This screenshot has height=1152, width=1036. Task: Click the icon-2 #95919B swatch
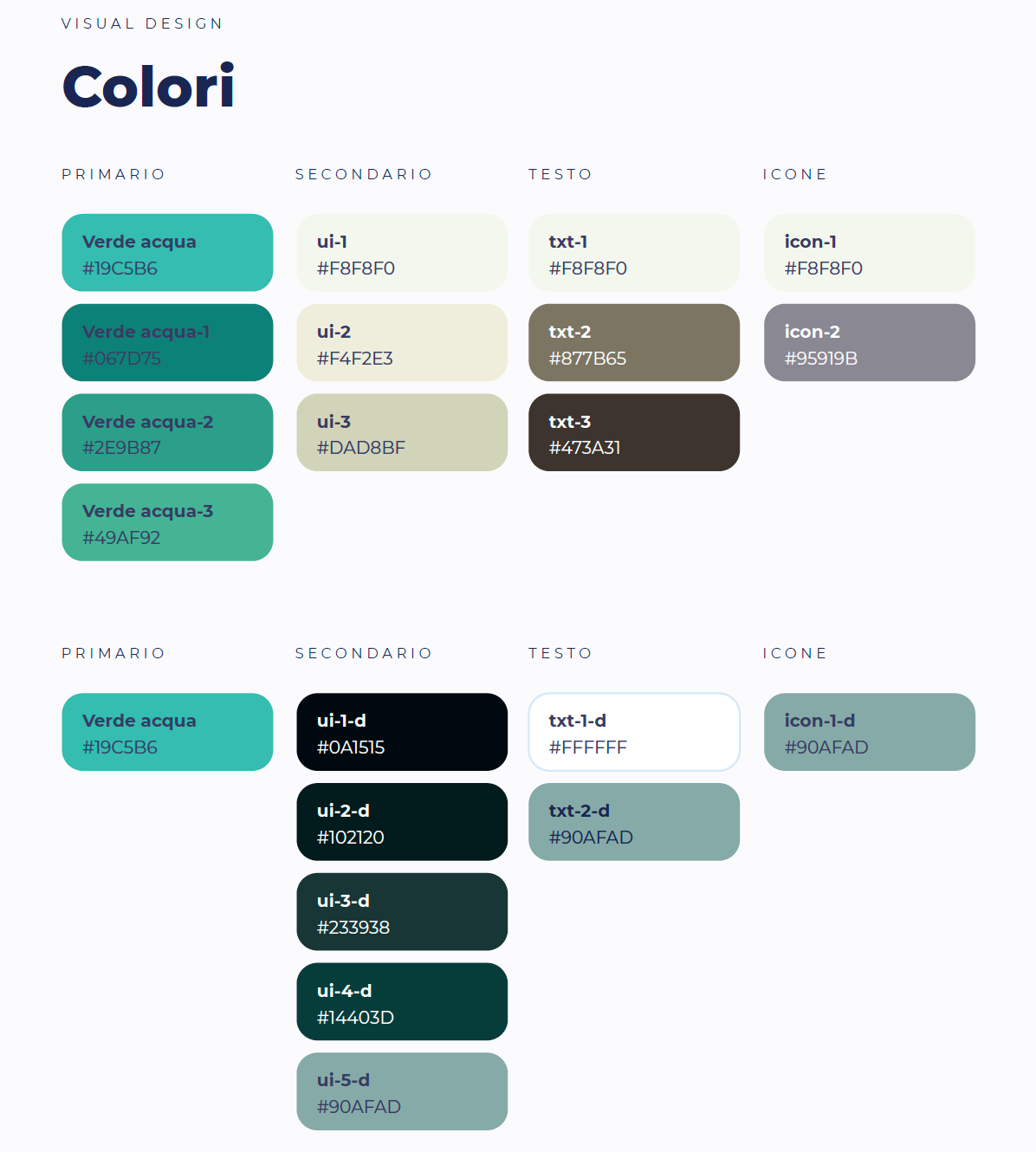pos(870,343)
